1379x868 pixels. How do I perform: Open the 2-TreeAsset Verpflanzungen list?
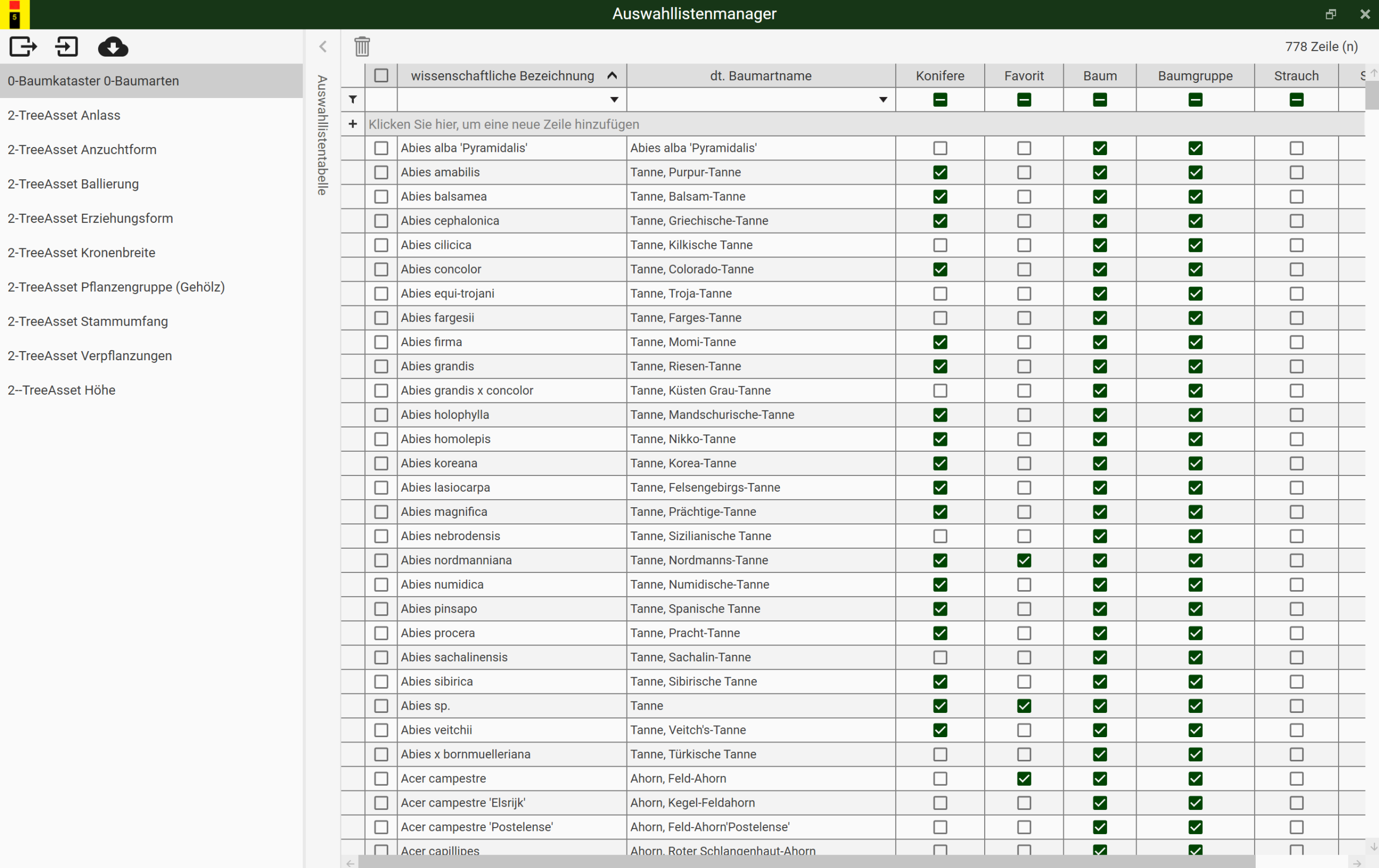pyautogui.click(x=151, y=355)
